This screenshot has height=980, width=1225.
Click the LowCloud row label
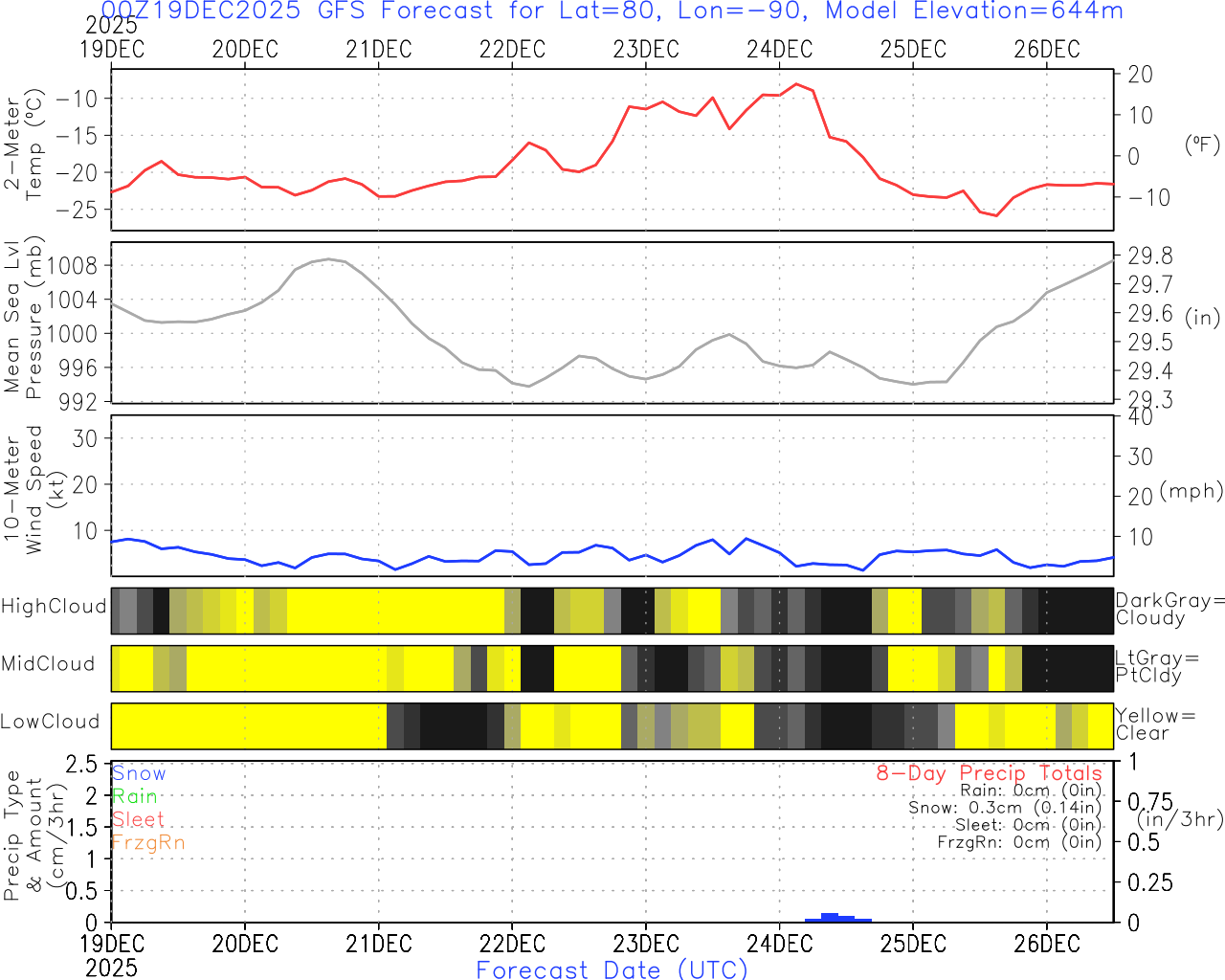tap(50, 722)
